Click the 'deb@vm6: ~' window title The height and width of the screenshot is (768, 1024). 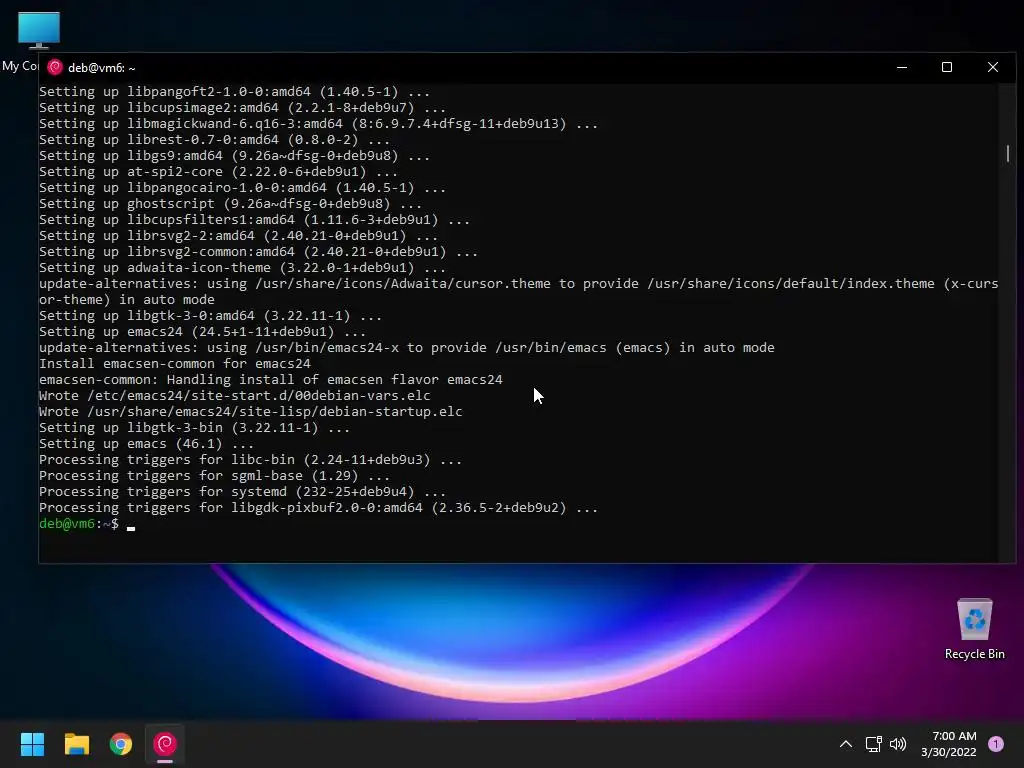coord(102,68)
